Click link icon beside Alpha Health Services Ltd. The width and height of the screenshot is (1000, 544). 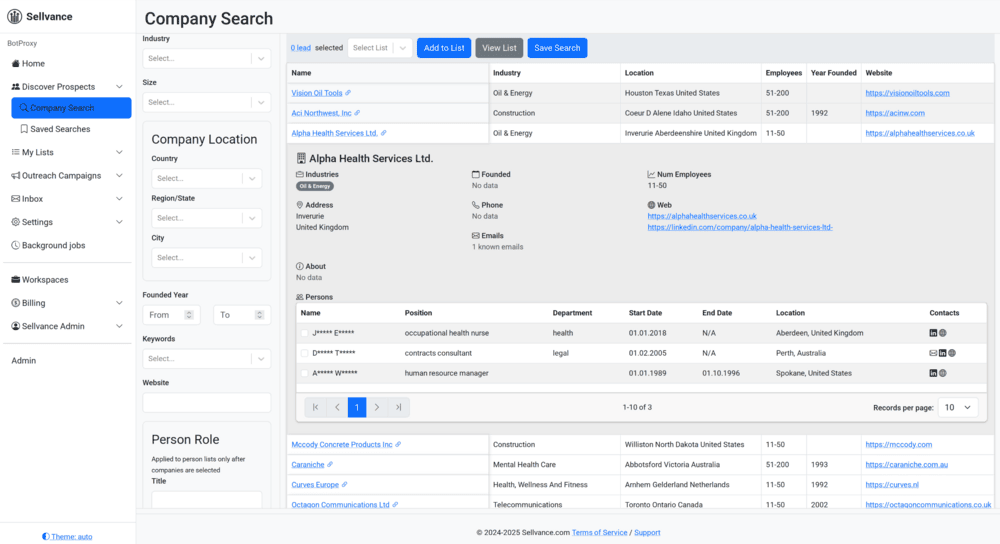click(383, 133)
